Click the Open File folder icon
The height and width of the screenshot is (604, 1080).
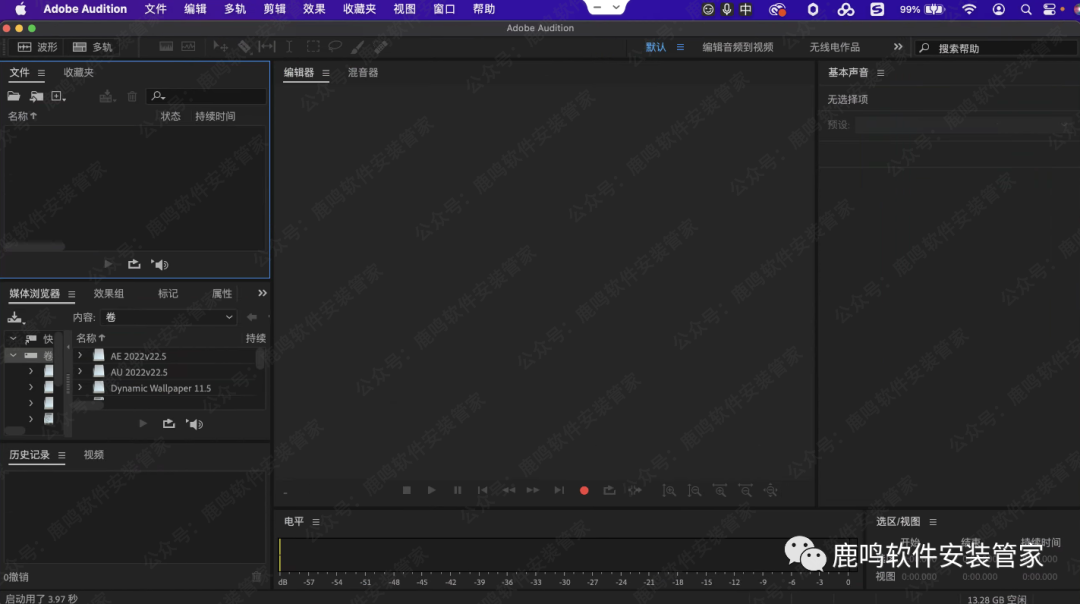click(14, 96)
